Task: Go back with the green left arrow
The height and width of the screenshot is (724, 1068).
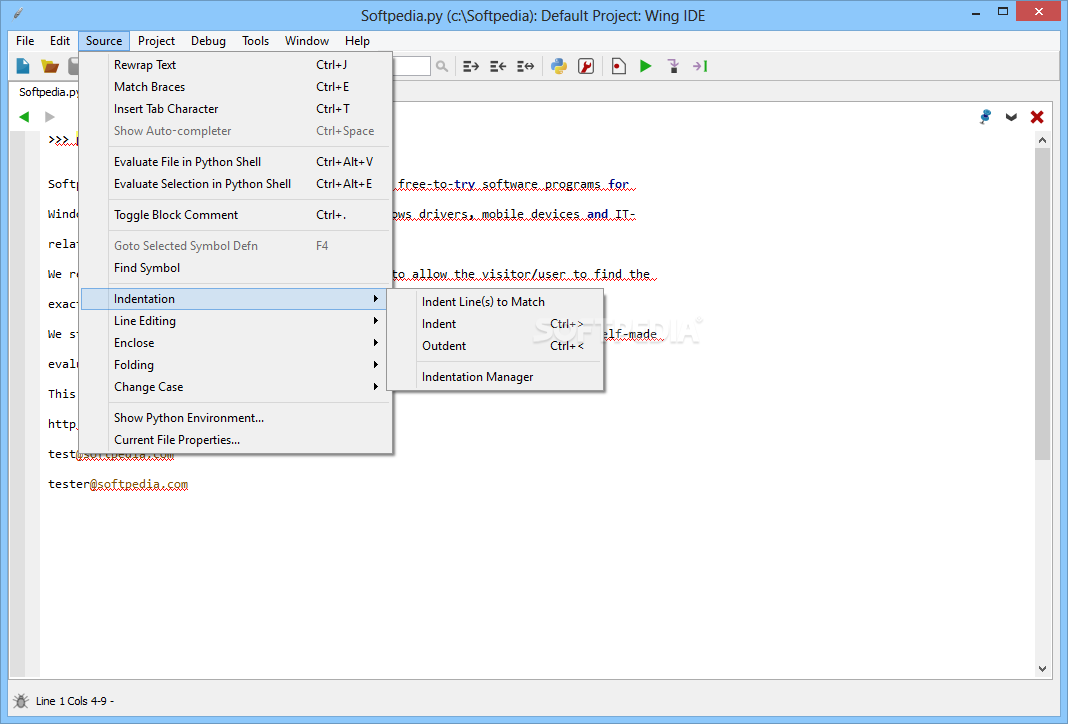Action: pyautogui.click(x=25, y=116)
